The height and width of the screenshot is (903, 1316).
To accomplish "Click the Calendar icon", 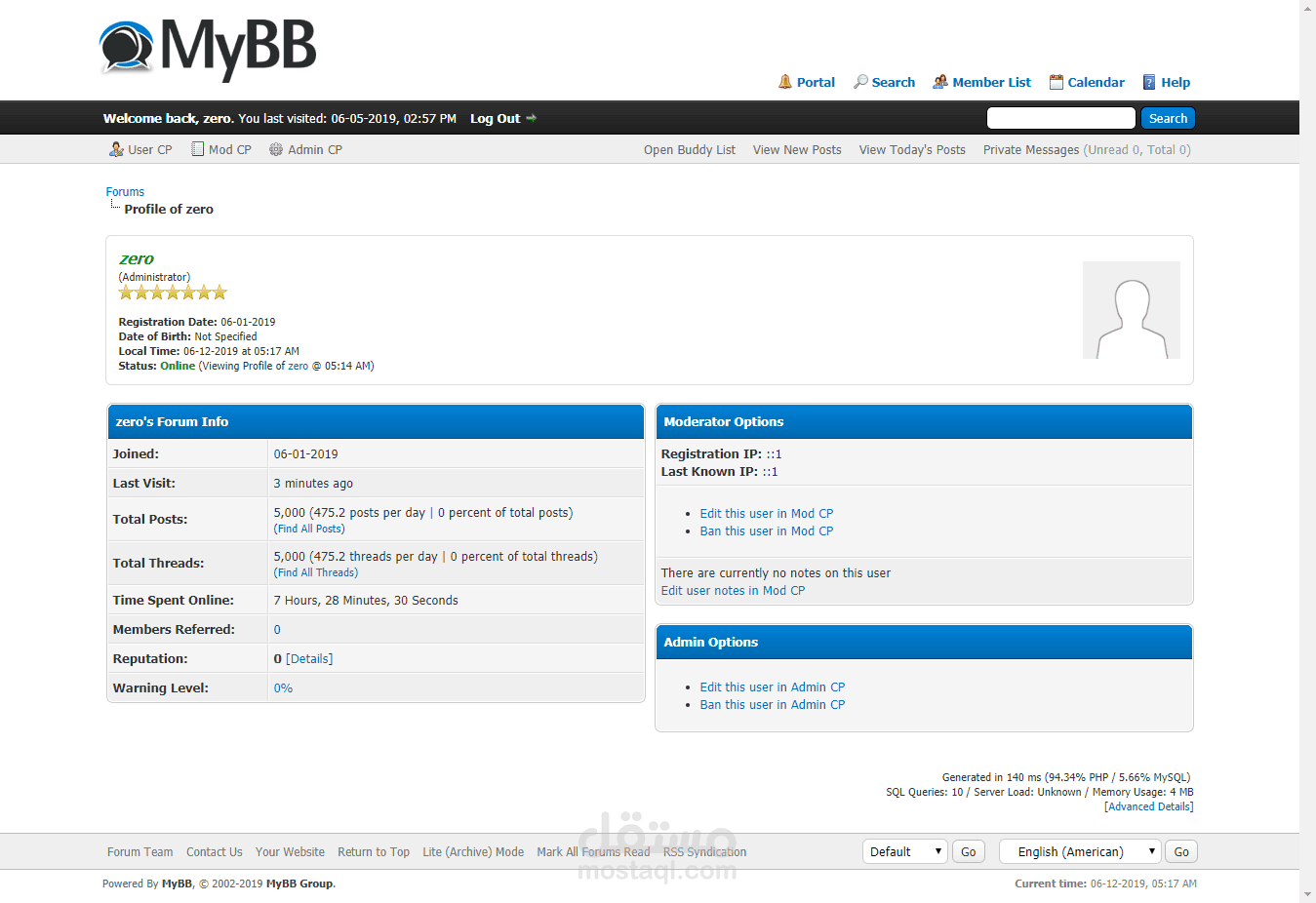I will tap(1057, 82).
